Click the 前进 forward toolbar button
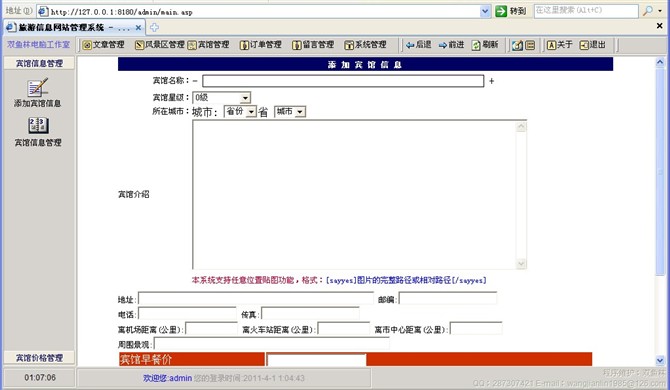The width and height of the screenshot is (670, 390). (451, 44)
